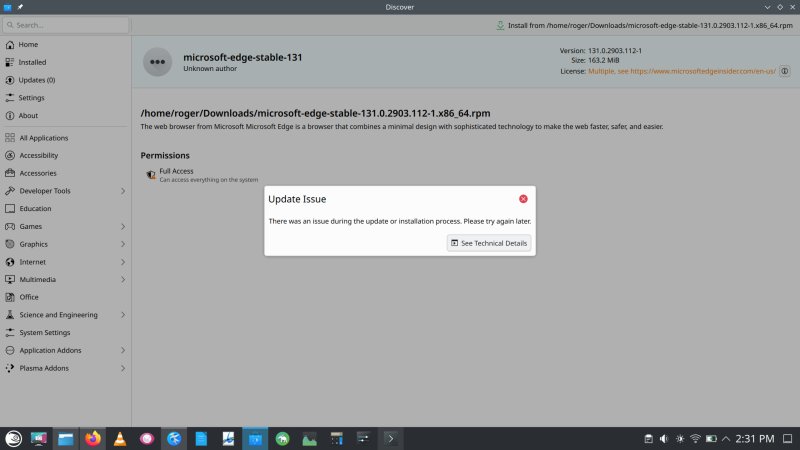Click the microsoft-edge-stable package placeholder icon

(x=157, y=62)
